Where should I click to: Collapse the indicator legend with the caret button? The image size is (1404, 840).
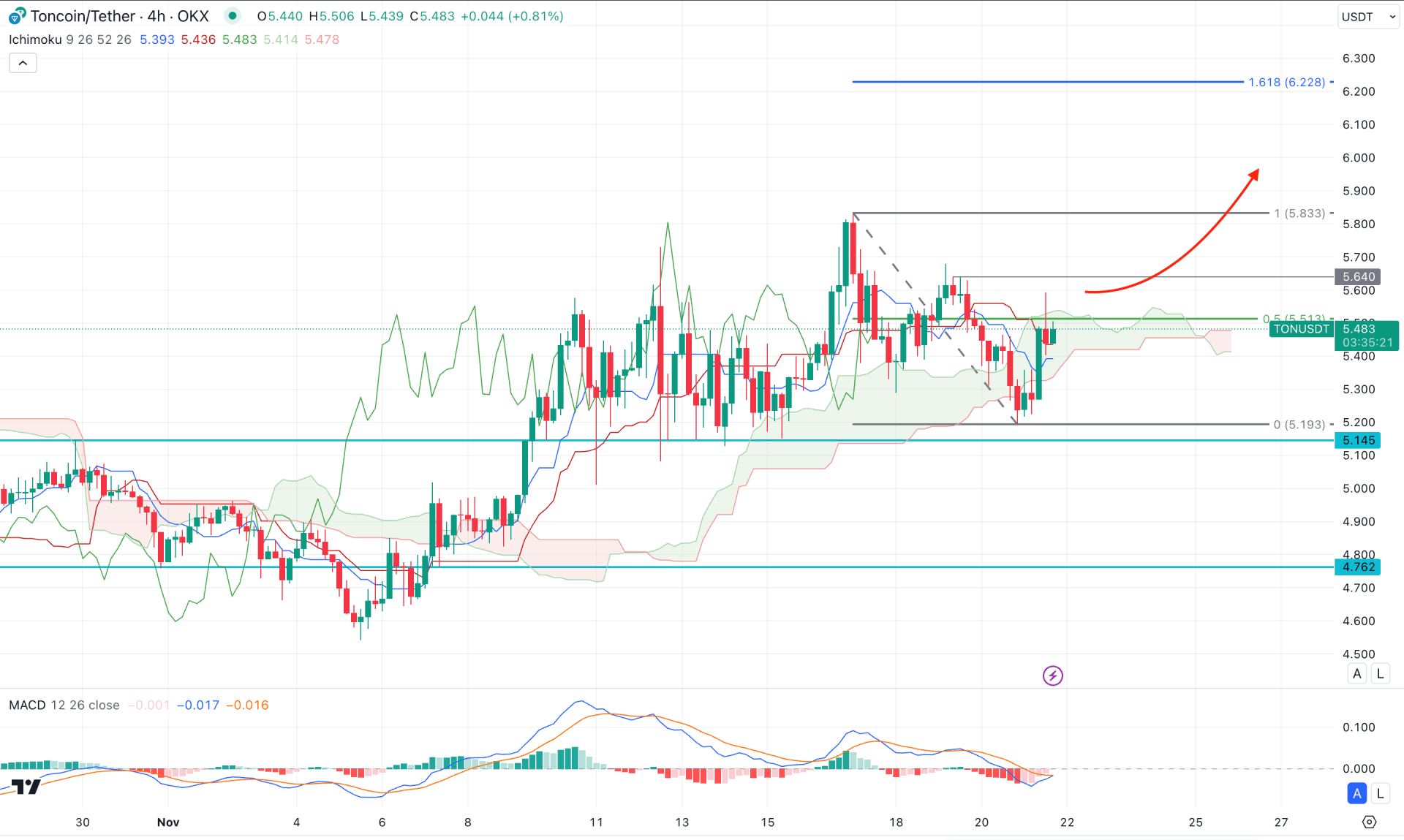tap(23, 63)
